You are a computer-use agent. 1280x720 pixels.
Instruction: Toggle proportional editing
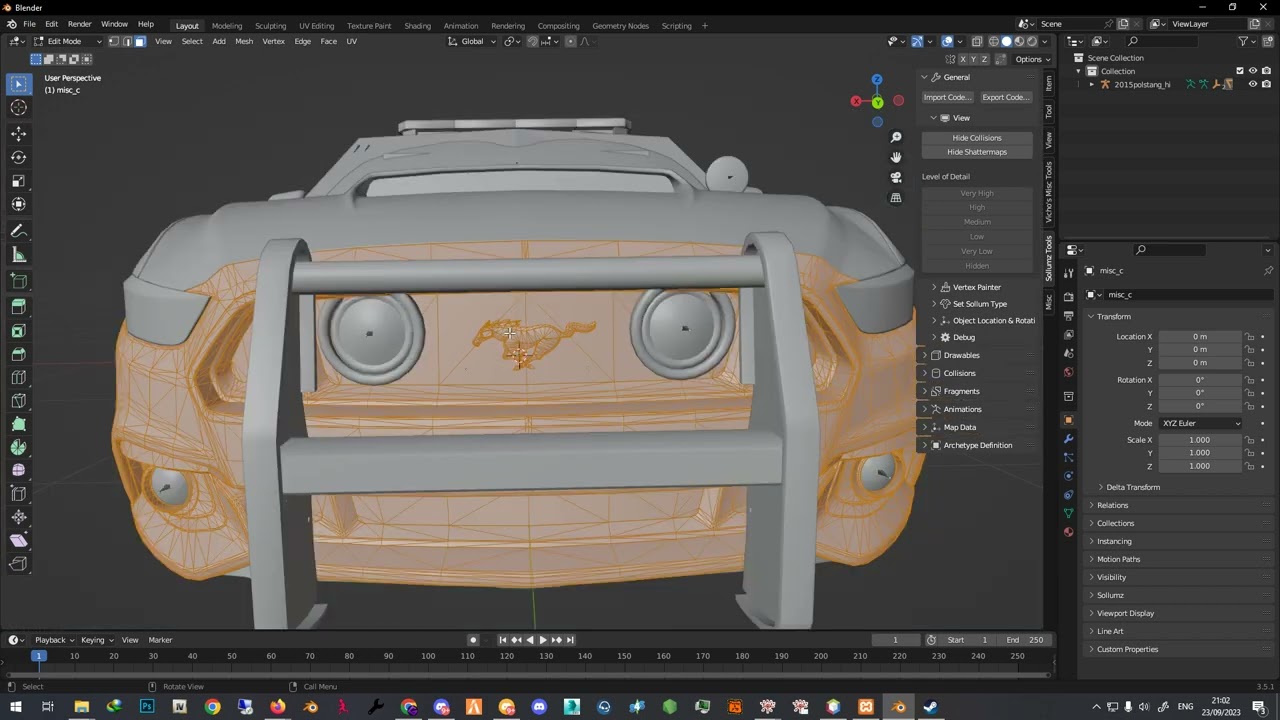pyautogui.click(x=571, y=41)
